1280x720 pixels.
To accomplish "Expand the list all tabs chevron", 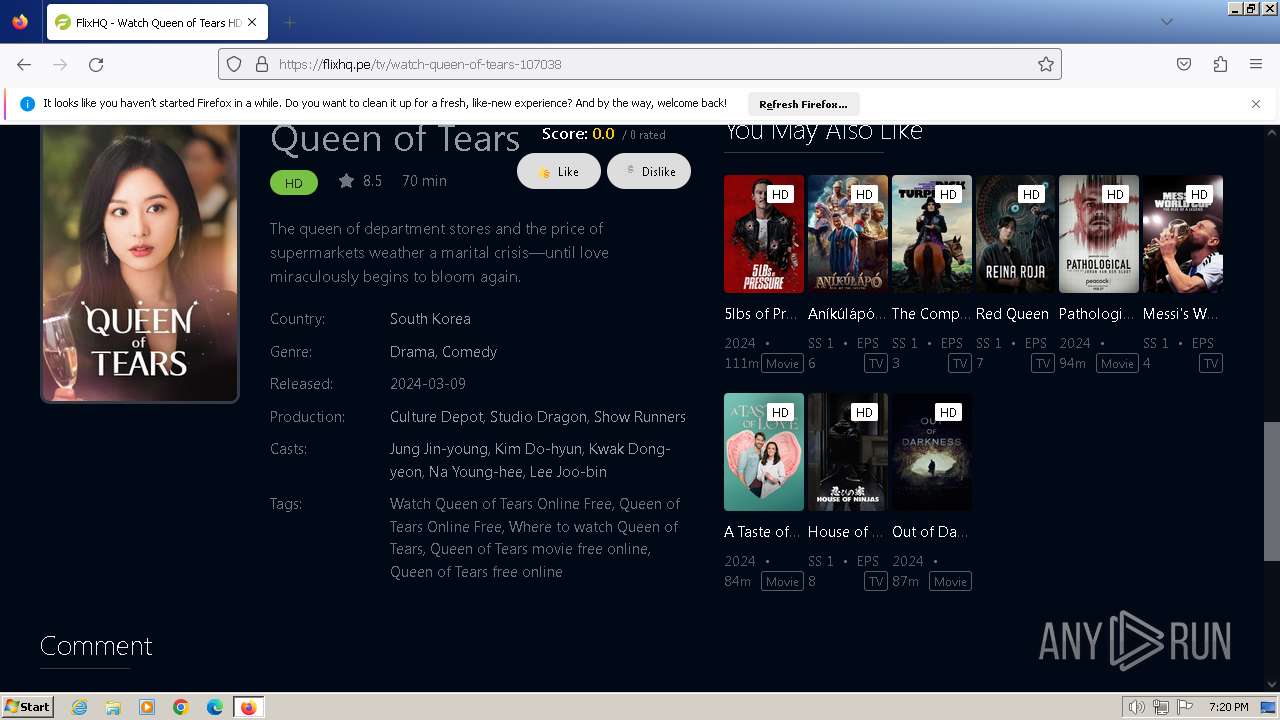I will [x=1167, y=22].
